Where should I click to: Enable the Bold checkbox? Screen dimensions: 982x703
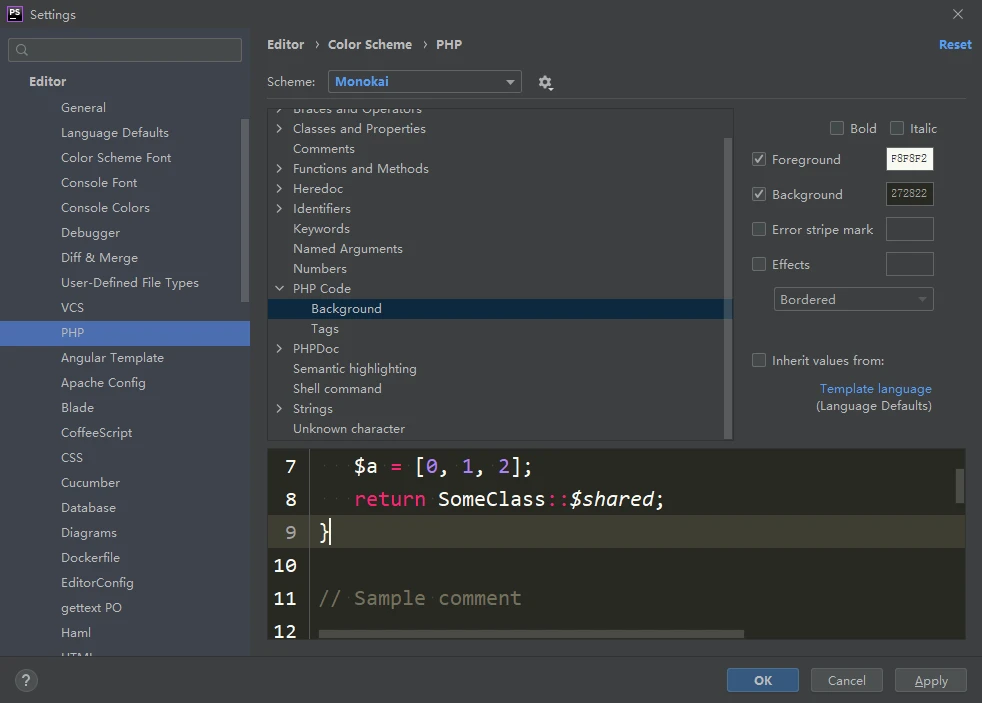coord(837,128)
